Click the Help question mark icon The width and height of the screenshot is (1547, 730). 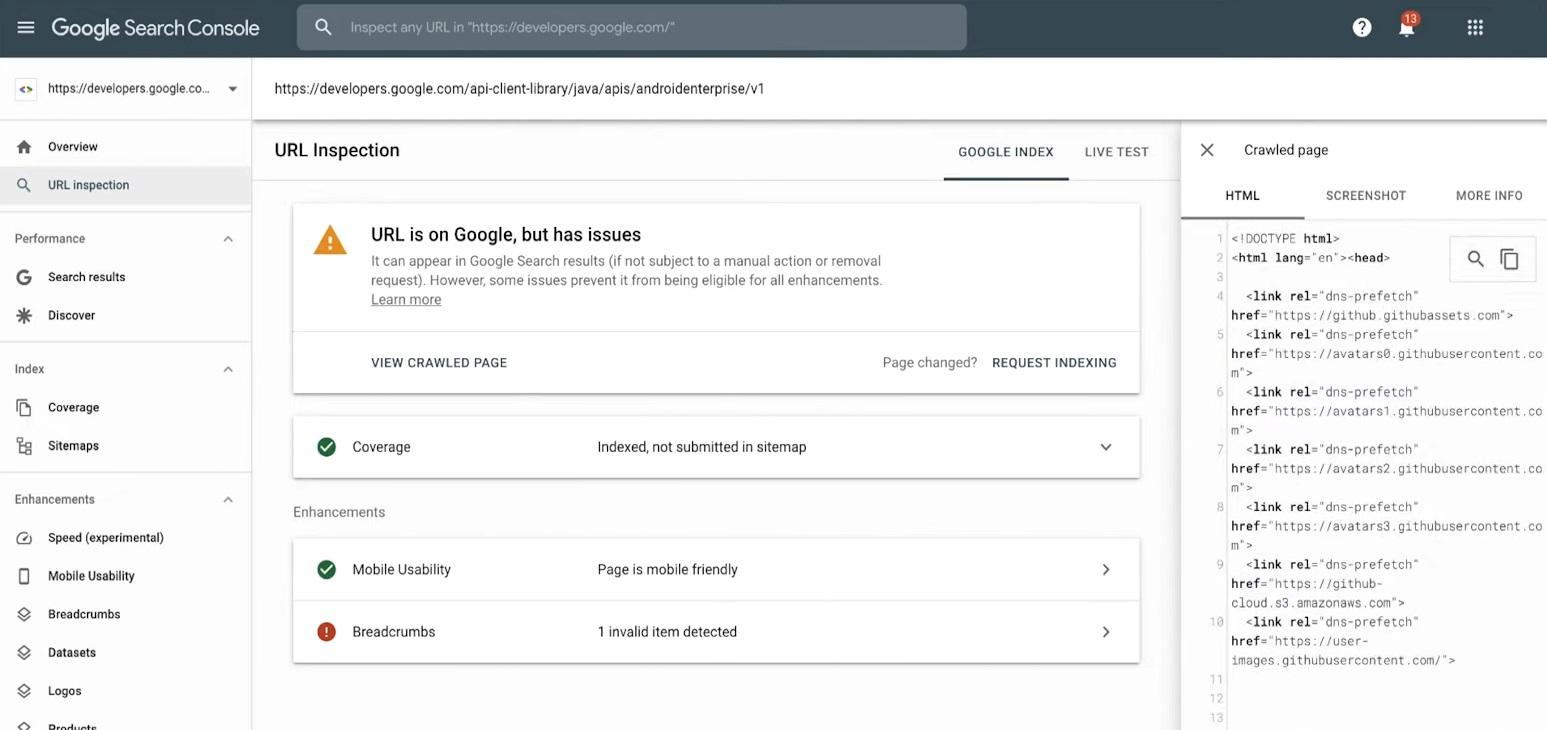(1361, 28)
